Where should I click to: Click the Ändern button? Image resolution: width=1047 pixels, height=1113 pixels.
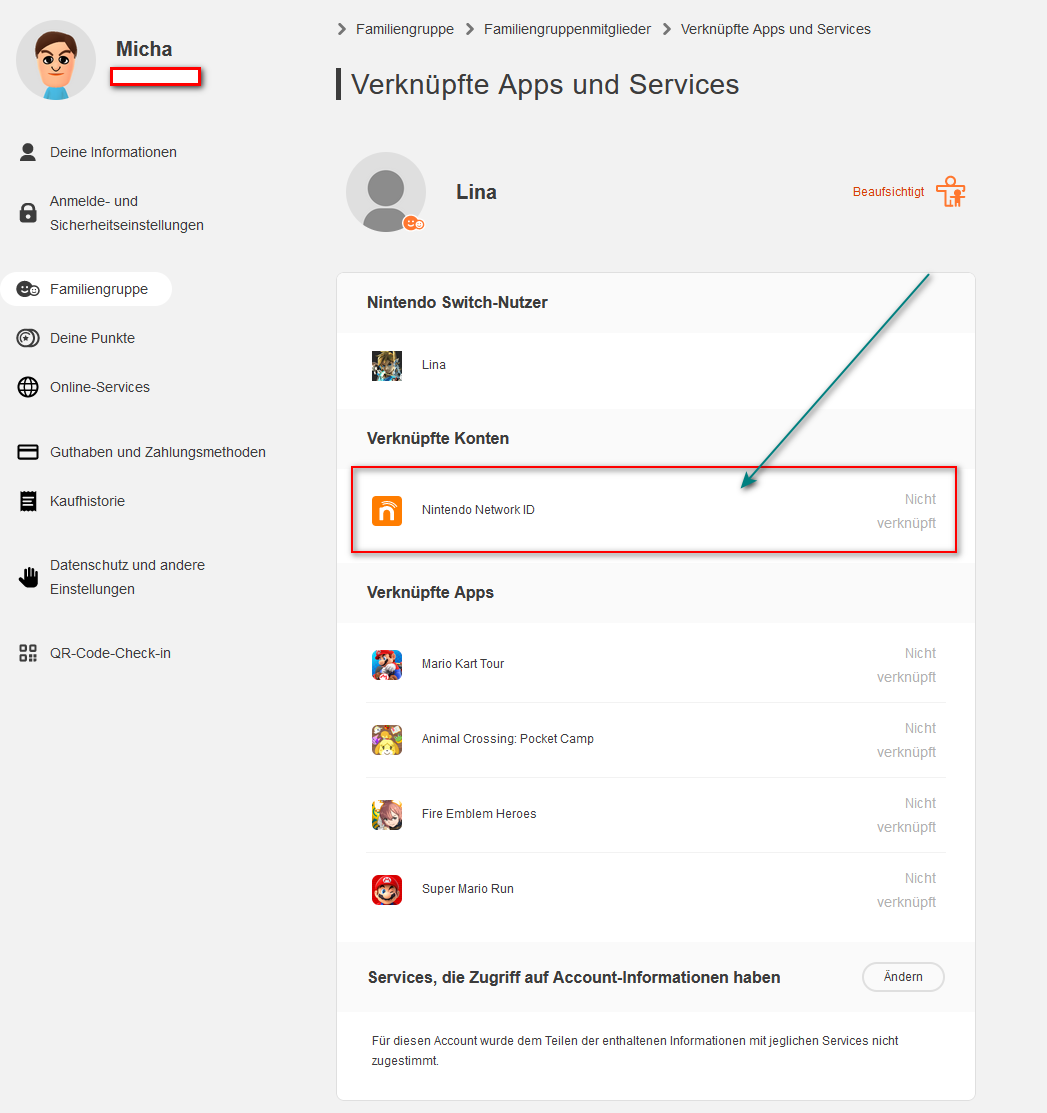click(x=903, y=977)
